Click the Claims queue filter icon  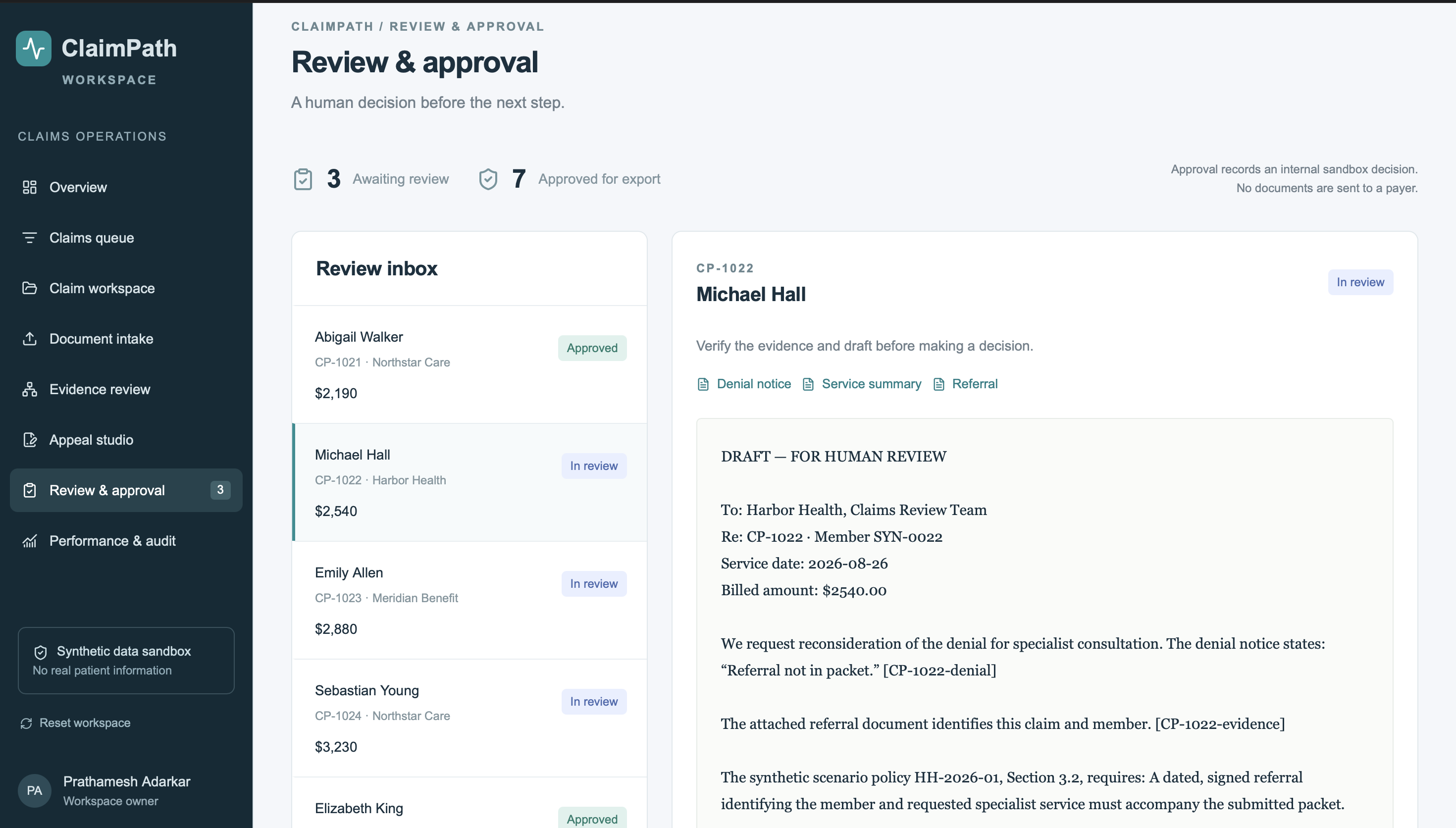pyautogui.click(x=30, y=238)
